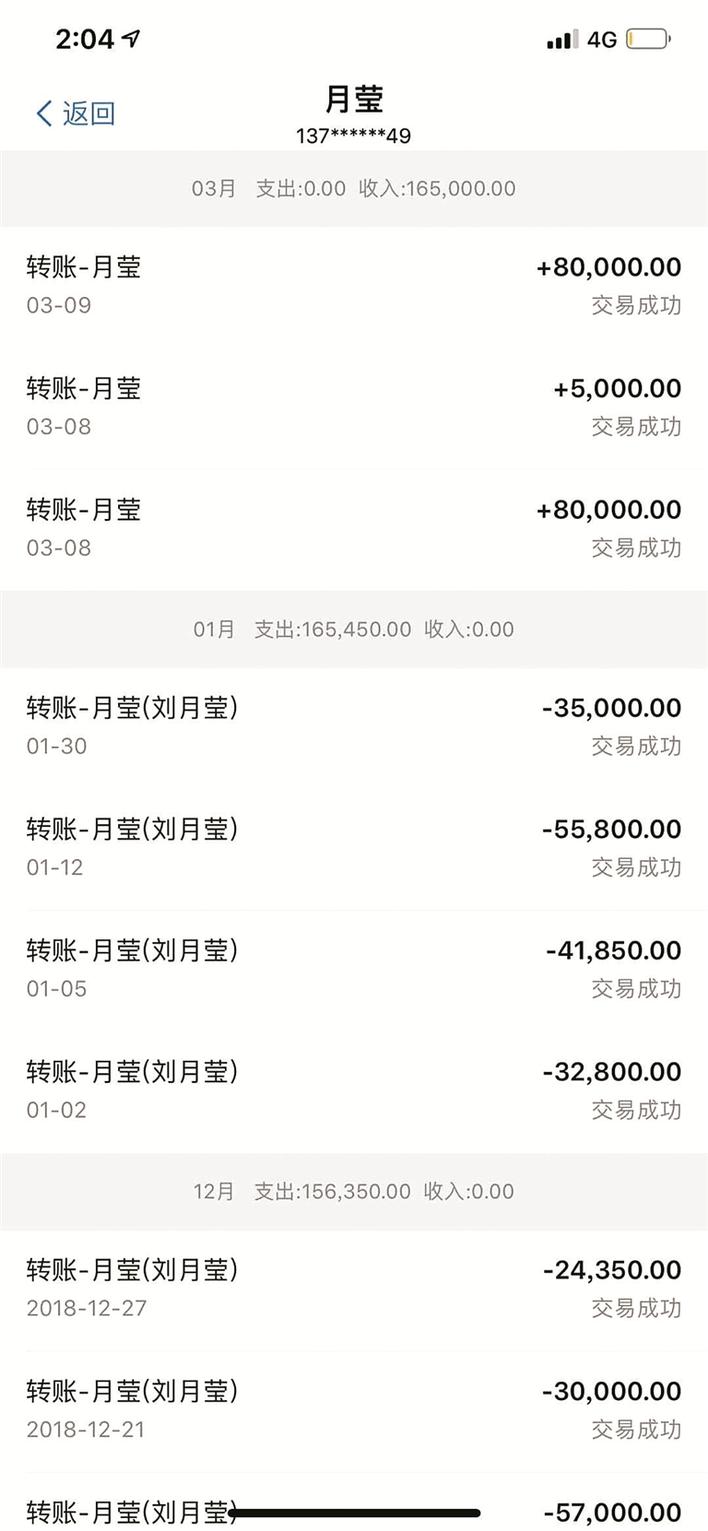Tap the 01月 monthly summary header
Image resolution: width=708 pixels, height=1531 pixels.
(354, 629)
